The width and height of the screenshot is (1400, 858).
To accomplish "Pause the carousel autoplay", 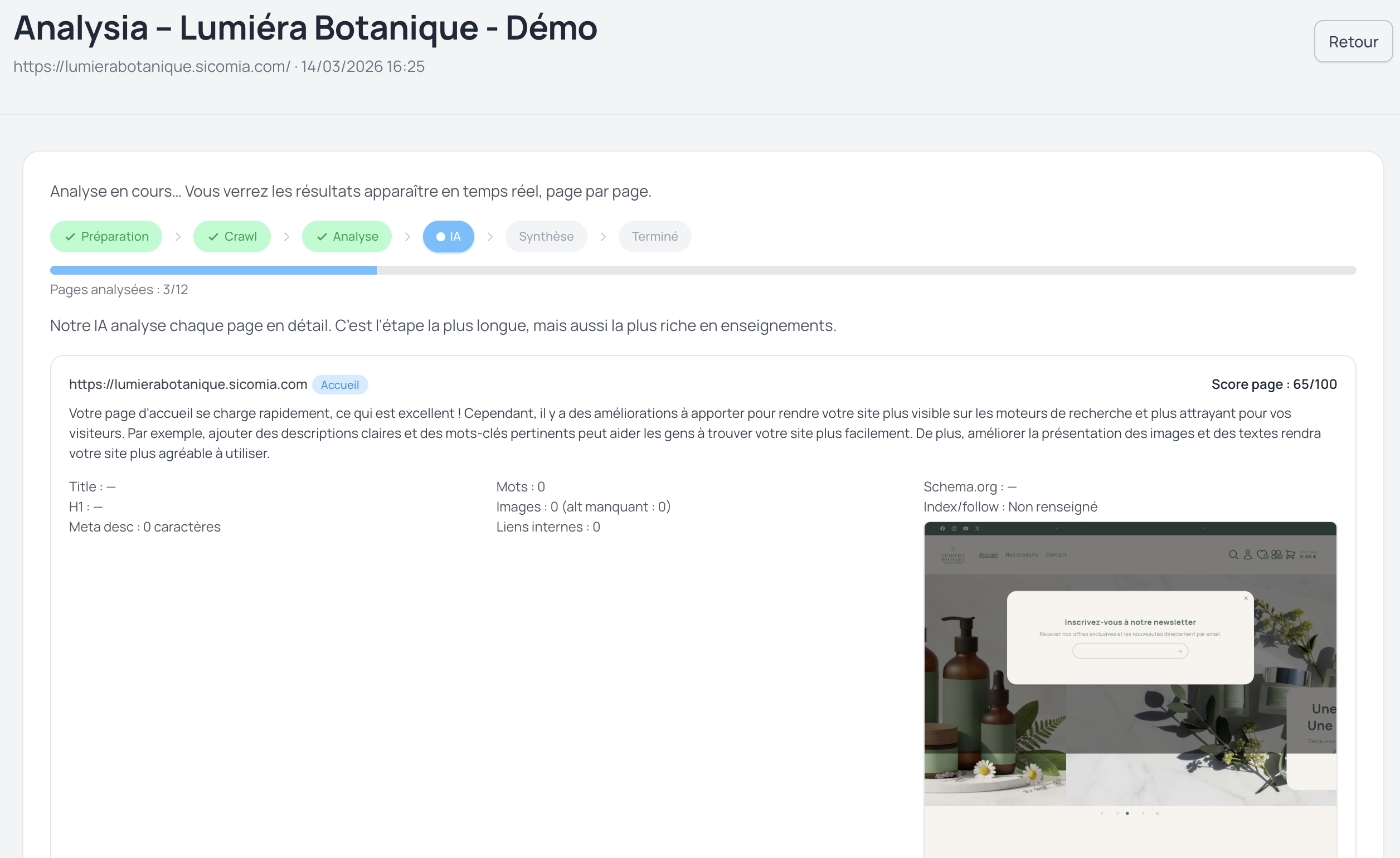I will coord(1158,814).
